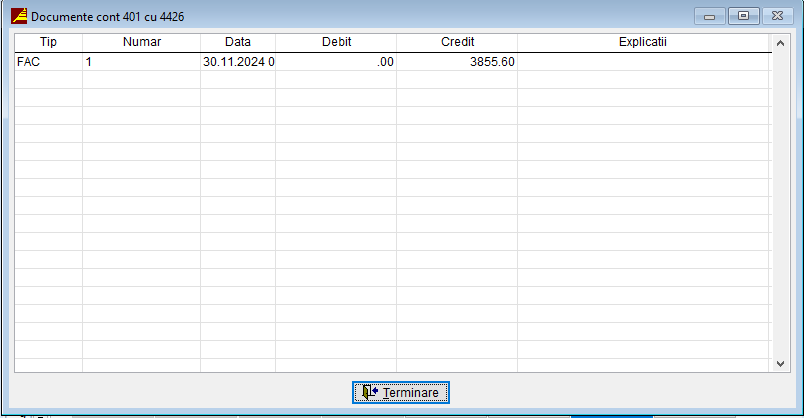Select the Credit column header
The height and width of the screenshot is (418, 804).
coord(457,42)
